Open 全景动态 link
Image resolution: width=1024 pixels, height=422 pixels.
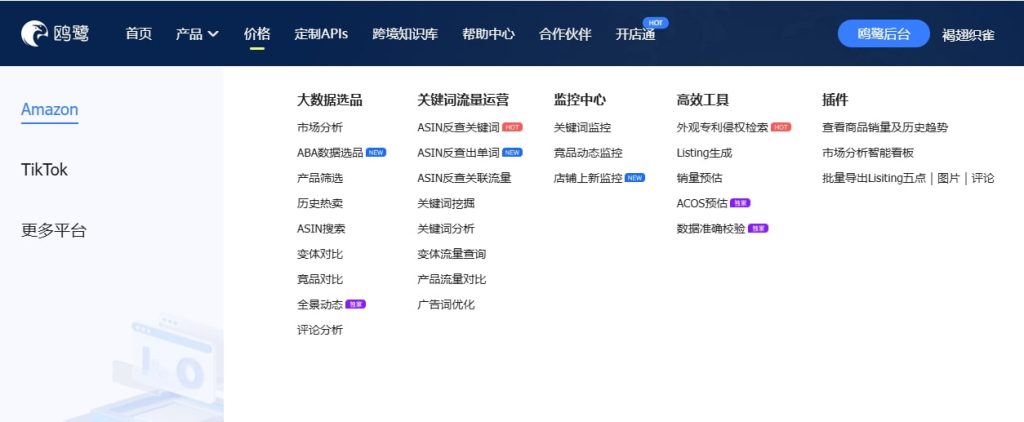[x=319, y=304]
